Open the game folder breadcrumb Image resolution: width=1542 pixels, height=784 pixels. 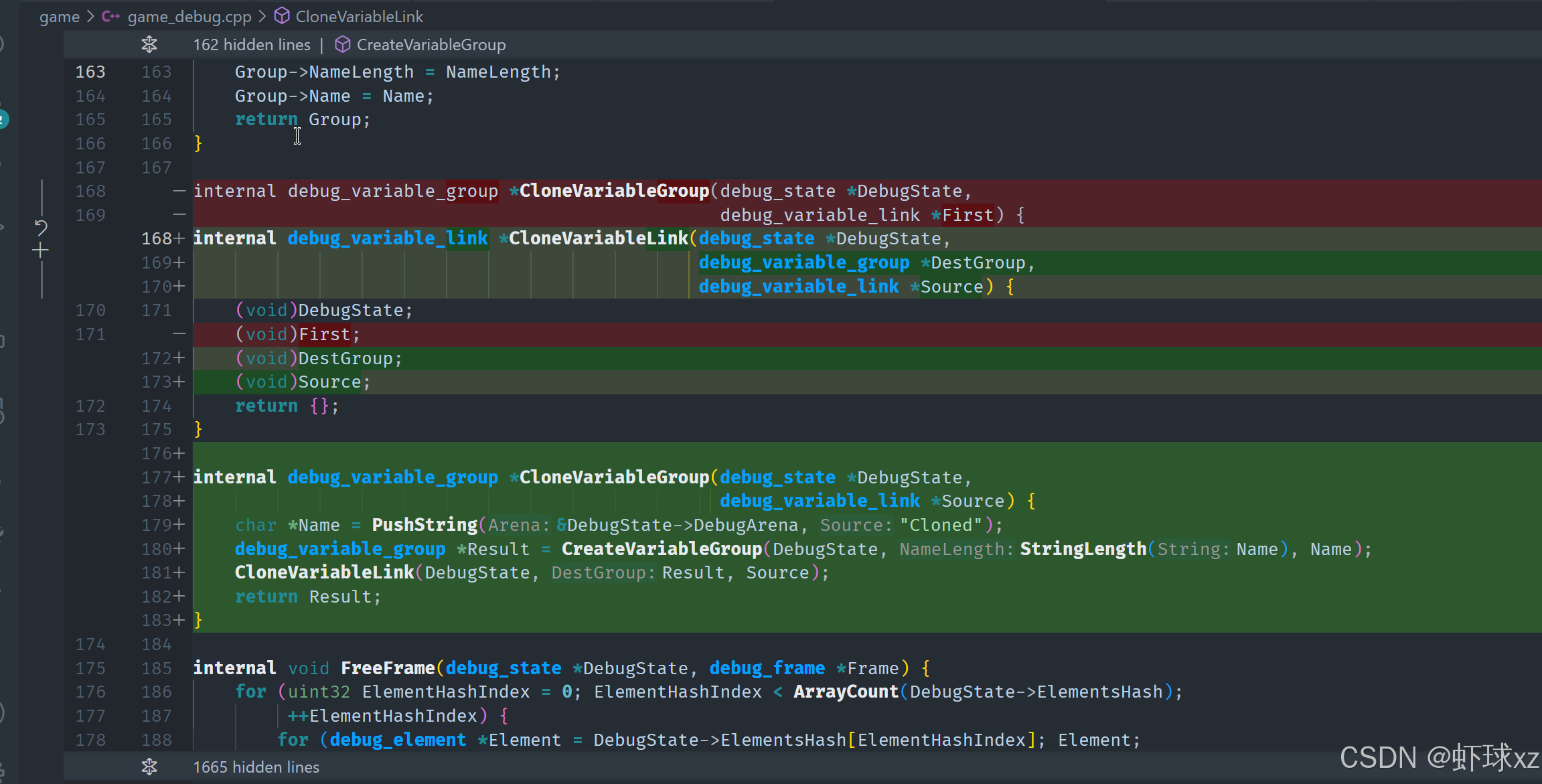59,16
